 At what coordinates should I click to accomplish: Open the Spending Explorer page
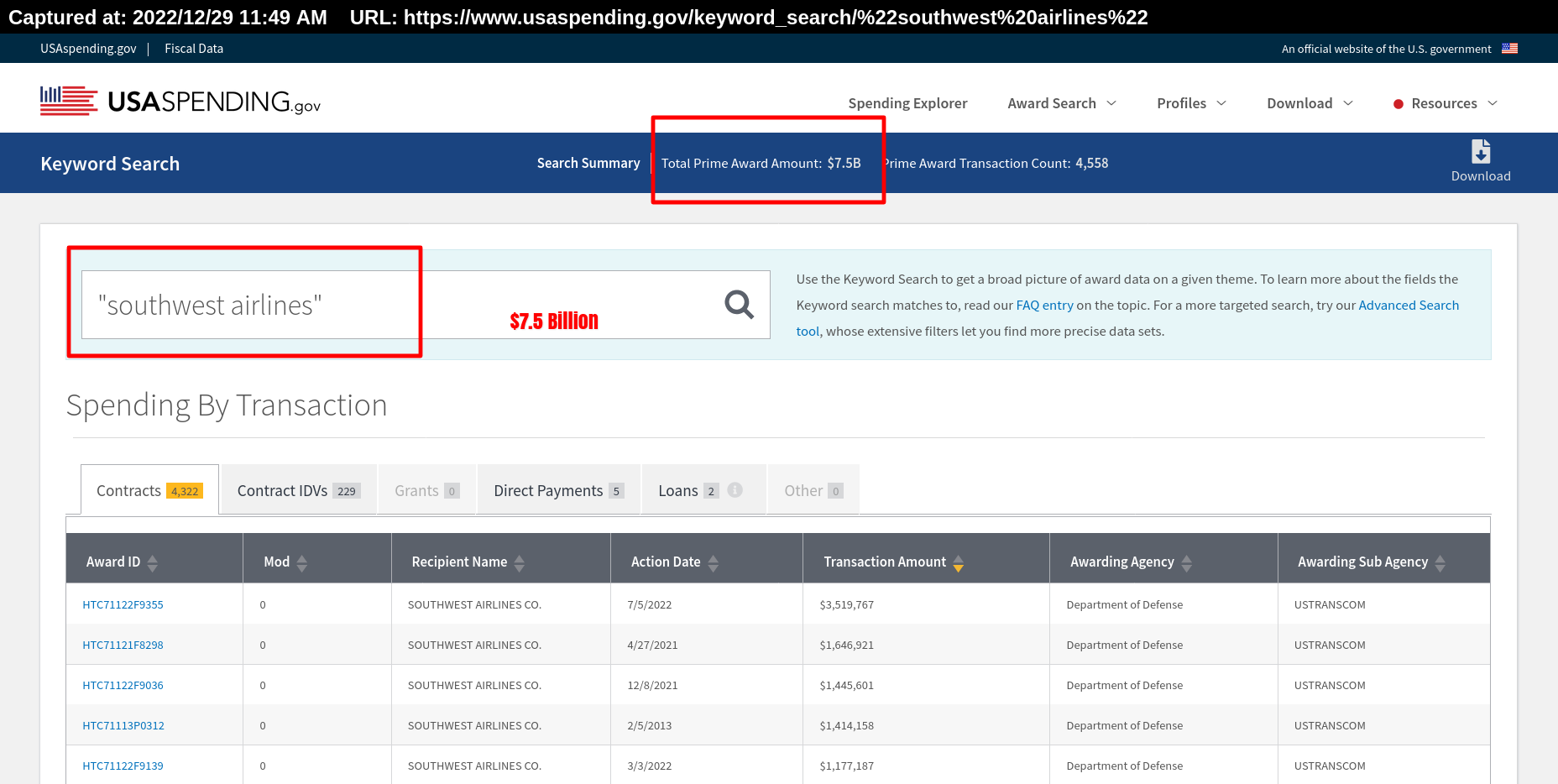[907, 103]
